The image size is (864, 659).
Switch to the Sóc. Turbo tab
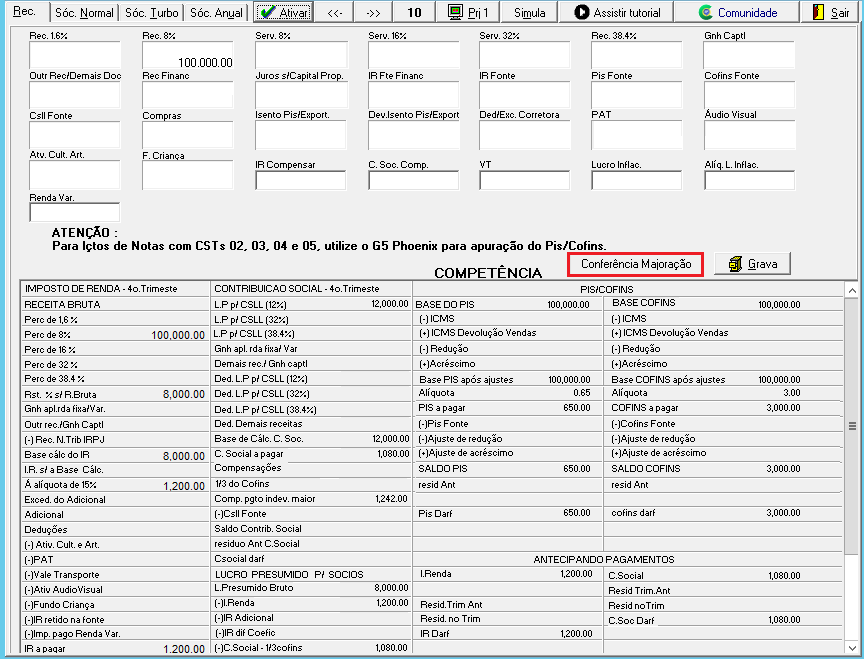(152, 13)
